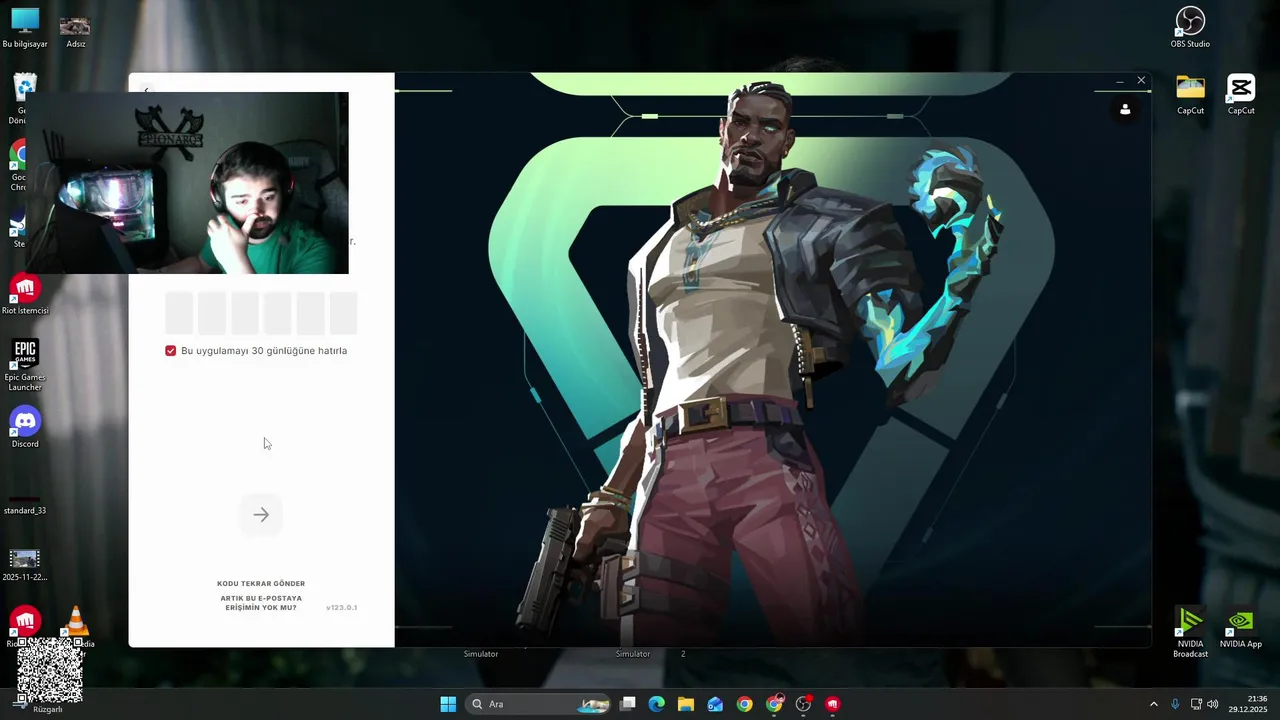The image size is (1280, 720).
Task: Select the NVIDIA App desktop icon
Action: [1240, 628]
